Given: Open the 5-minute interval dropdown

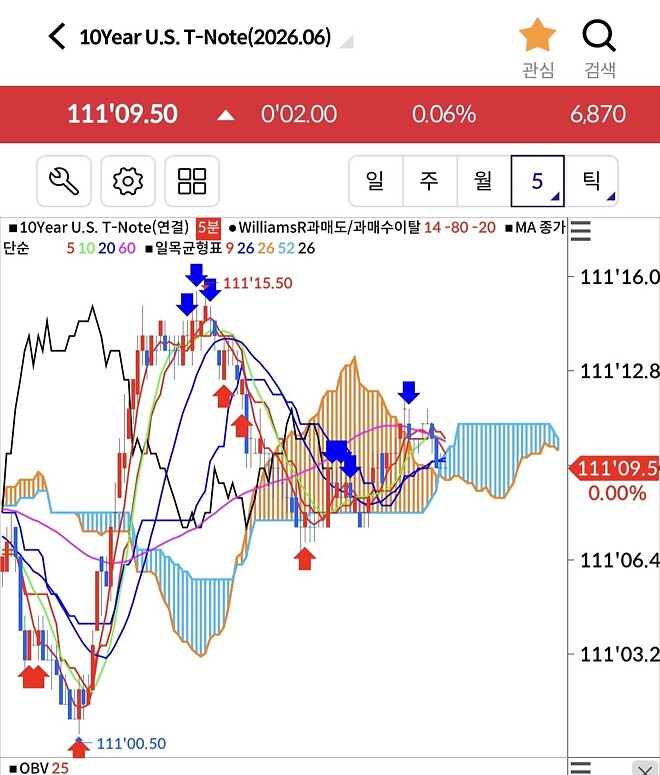Looking at the screenshot, I should [x=537, y=181].
